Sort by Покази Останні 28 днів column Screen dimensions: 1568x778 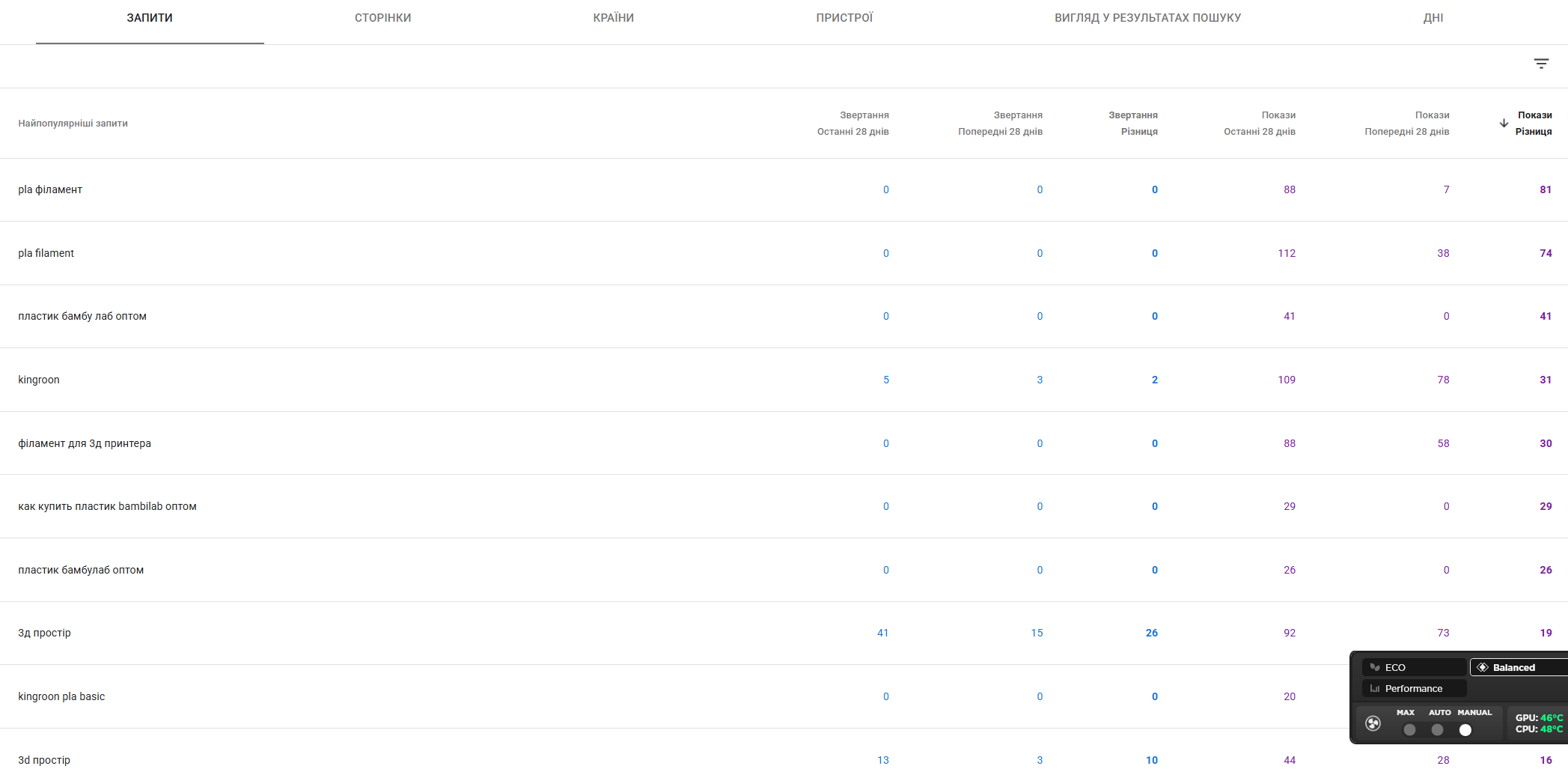point(1260,124)
